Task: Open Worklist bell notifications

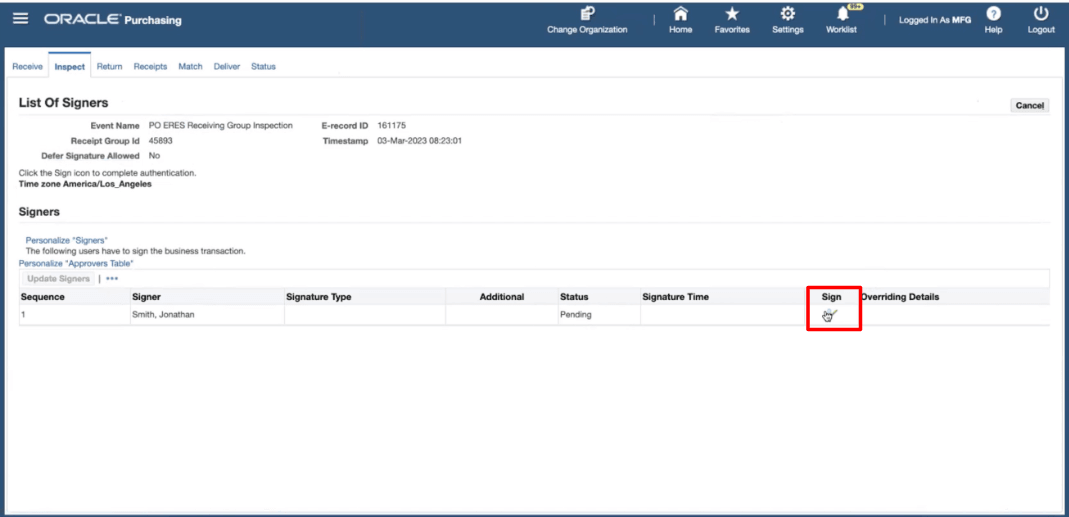Action: click(x=843, y=14)
